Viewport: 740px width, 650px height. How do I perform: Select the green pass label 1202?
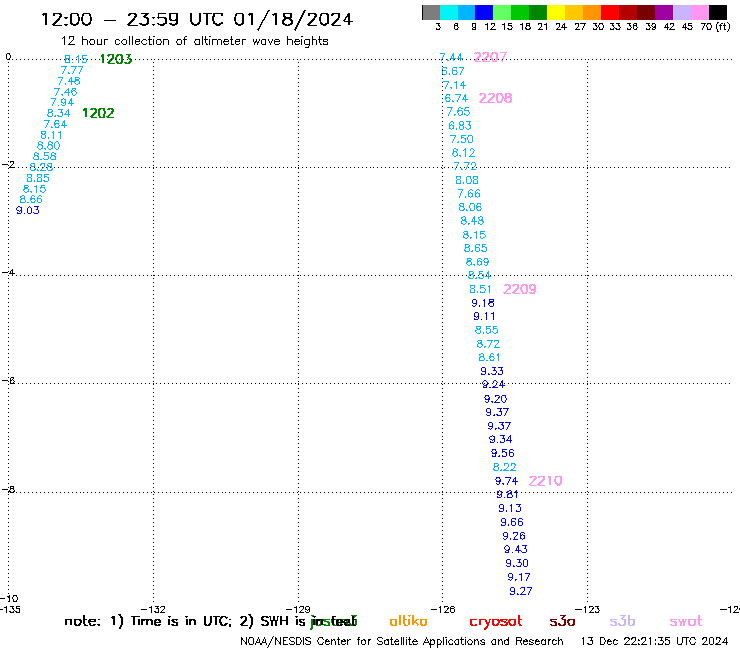coord(98,113)
